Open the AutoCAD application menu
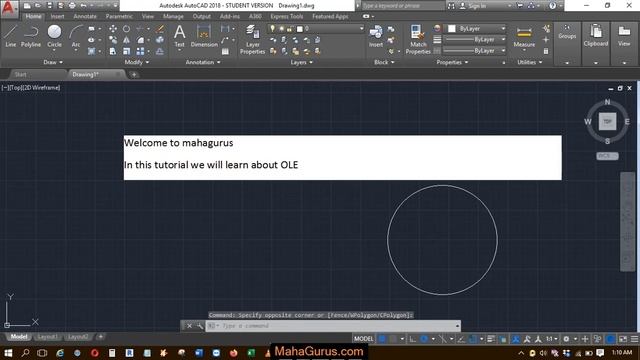640x360 pixels. pos(9,8)
